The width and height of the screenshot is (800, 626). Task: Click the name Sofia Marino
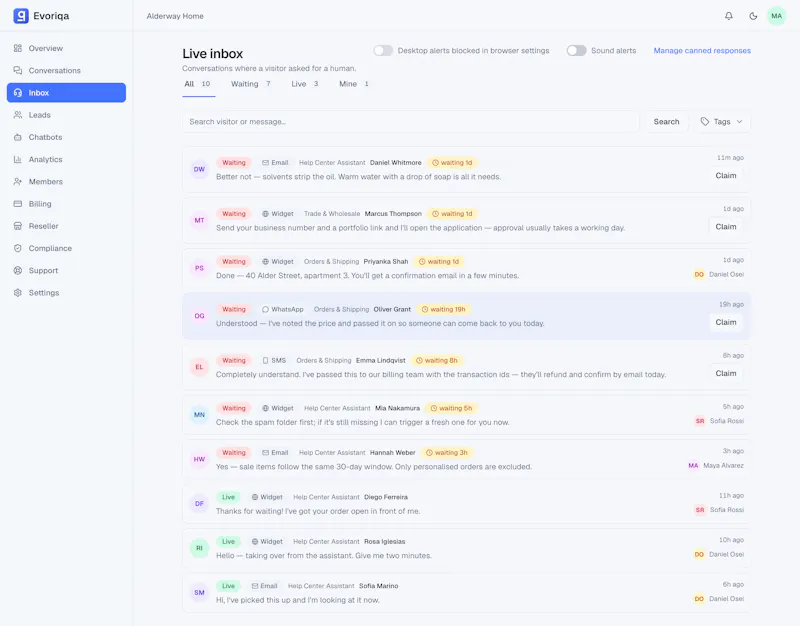click(x=379, y=586)
